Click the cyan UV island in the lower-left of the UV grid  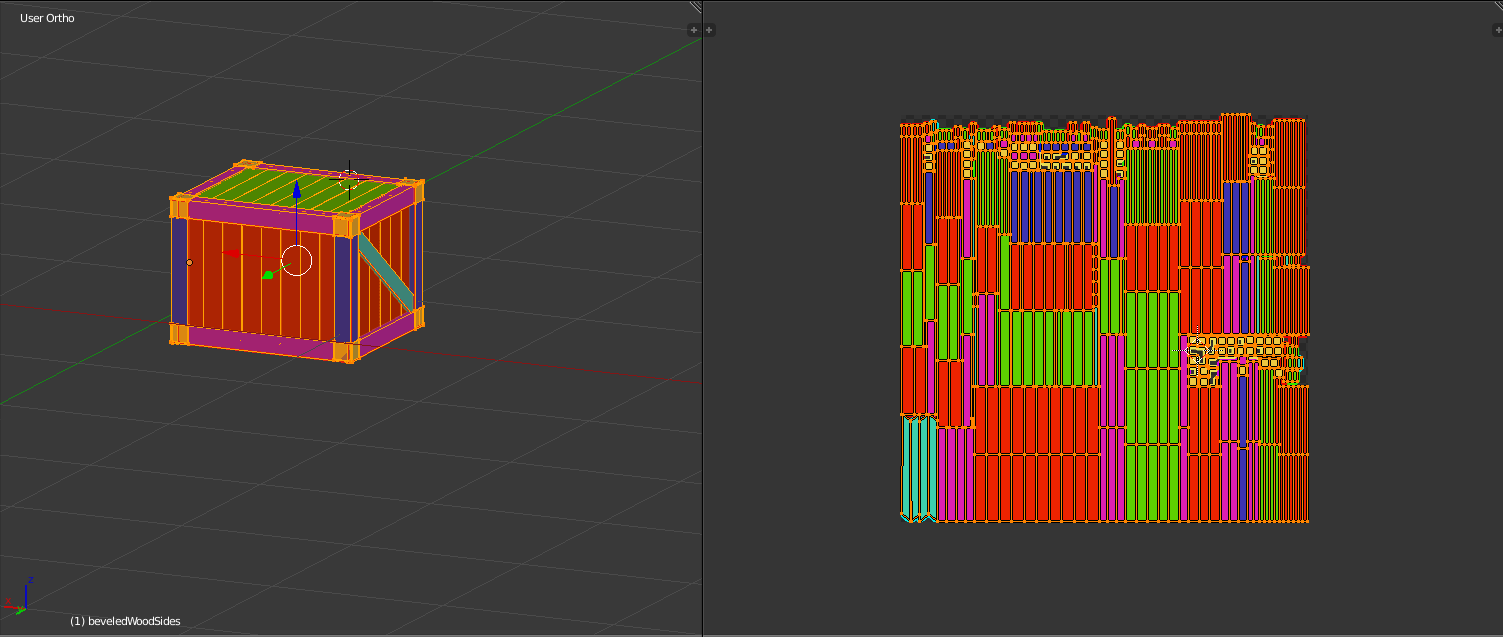(x=920, y=470)
